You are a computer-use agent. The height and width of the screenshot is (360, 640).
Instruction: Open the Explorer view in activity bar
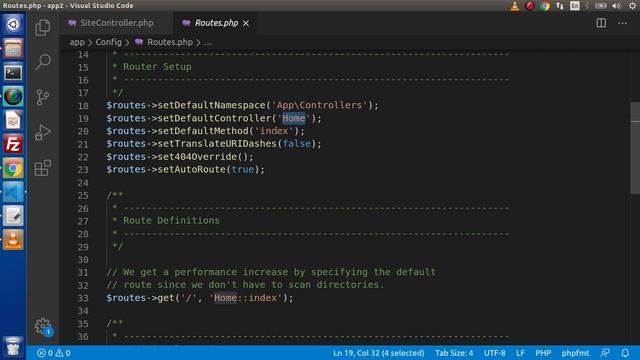pos(42,28)
